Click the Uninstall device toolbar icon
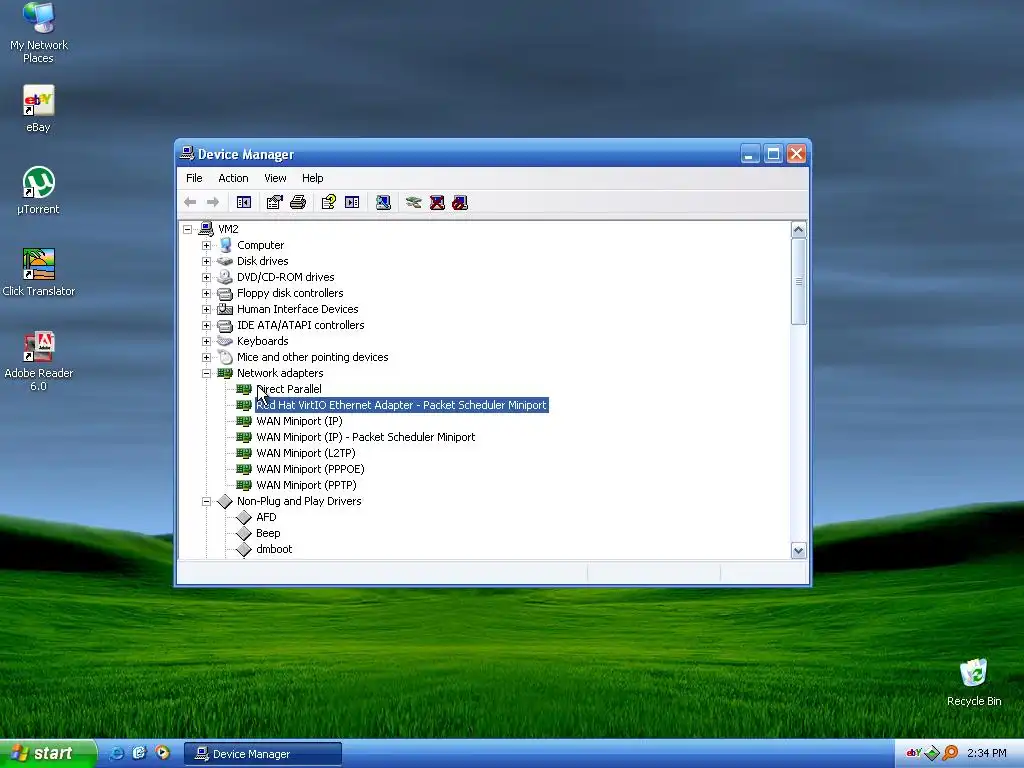The height and width of the screenshot is (768, 1024). [437, 202]
